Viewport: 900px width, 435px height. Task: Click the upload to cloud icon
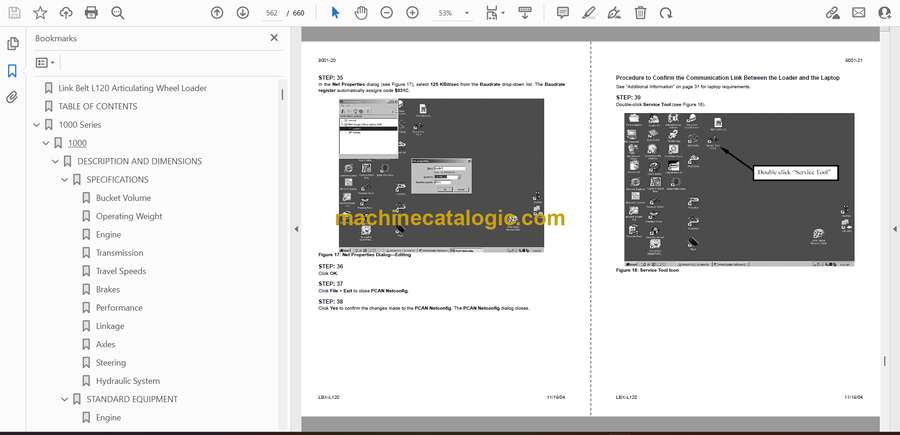tap(66, 13)
